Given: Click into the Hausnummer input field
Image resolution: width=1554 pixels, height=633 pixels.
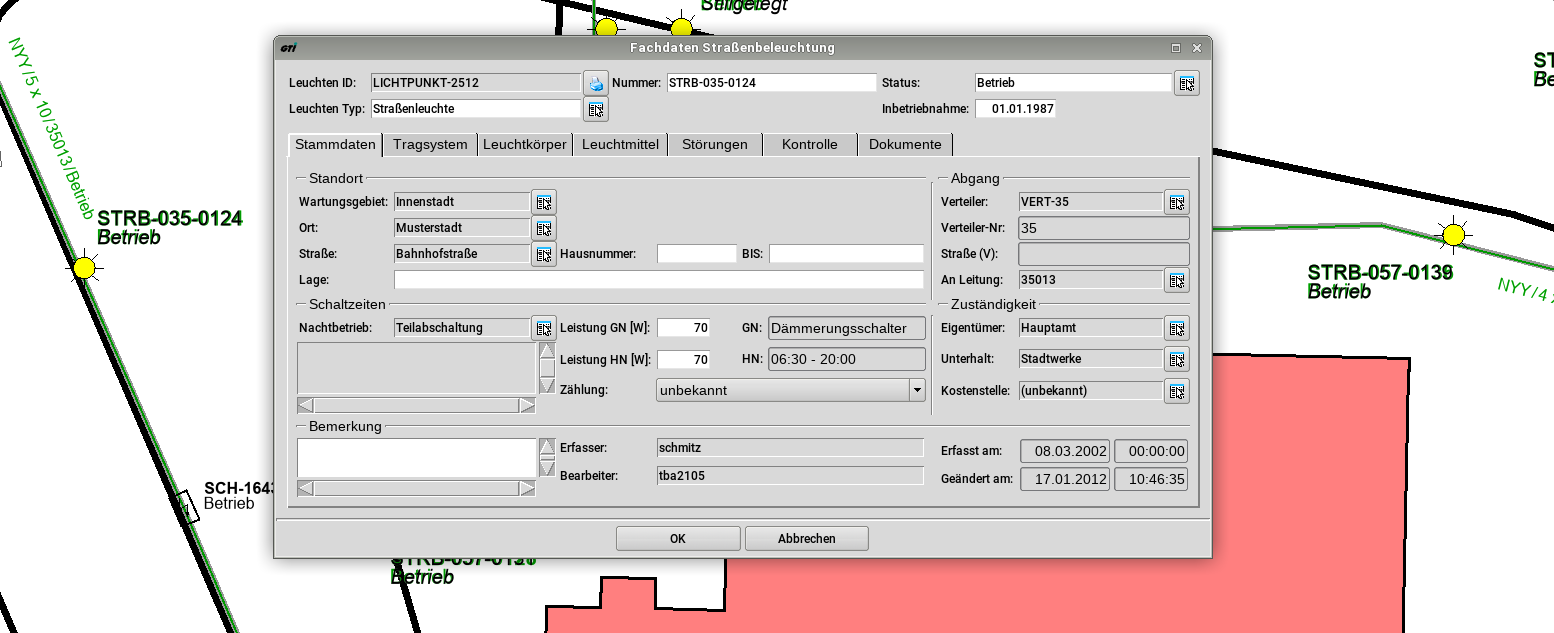Looking at the screenshot, I should [696, 254].
